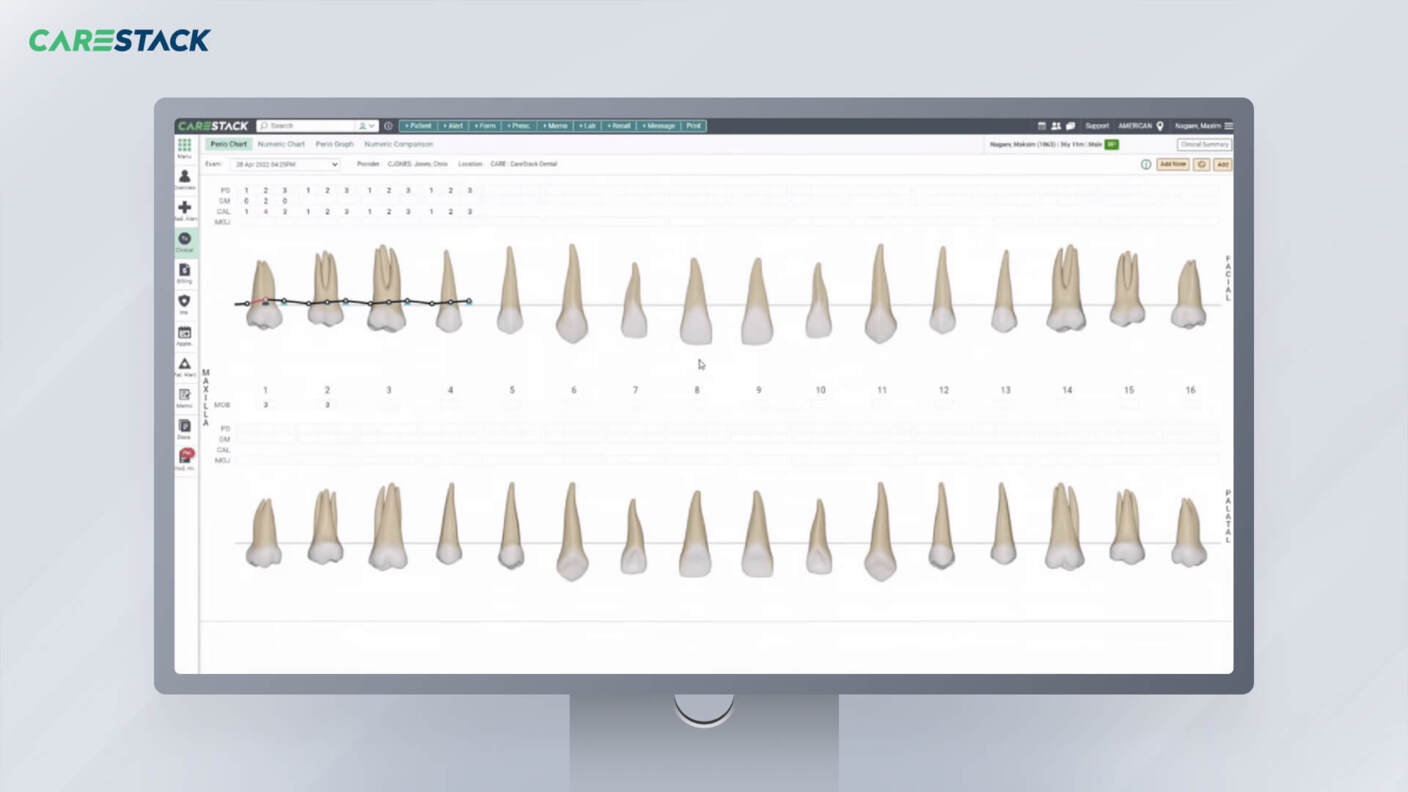The width and height of the screenshot is (1408, 792).
Task: Click tooth number 9 label
Action: [x=758, y=390]
